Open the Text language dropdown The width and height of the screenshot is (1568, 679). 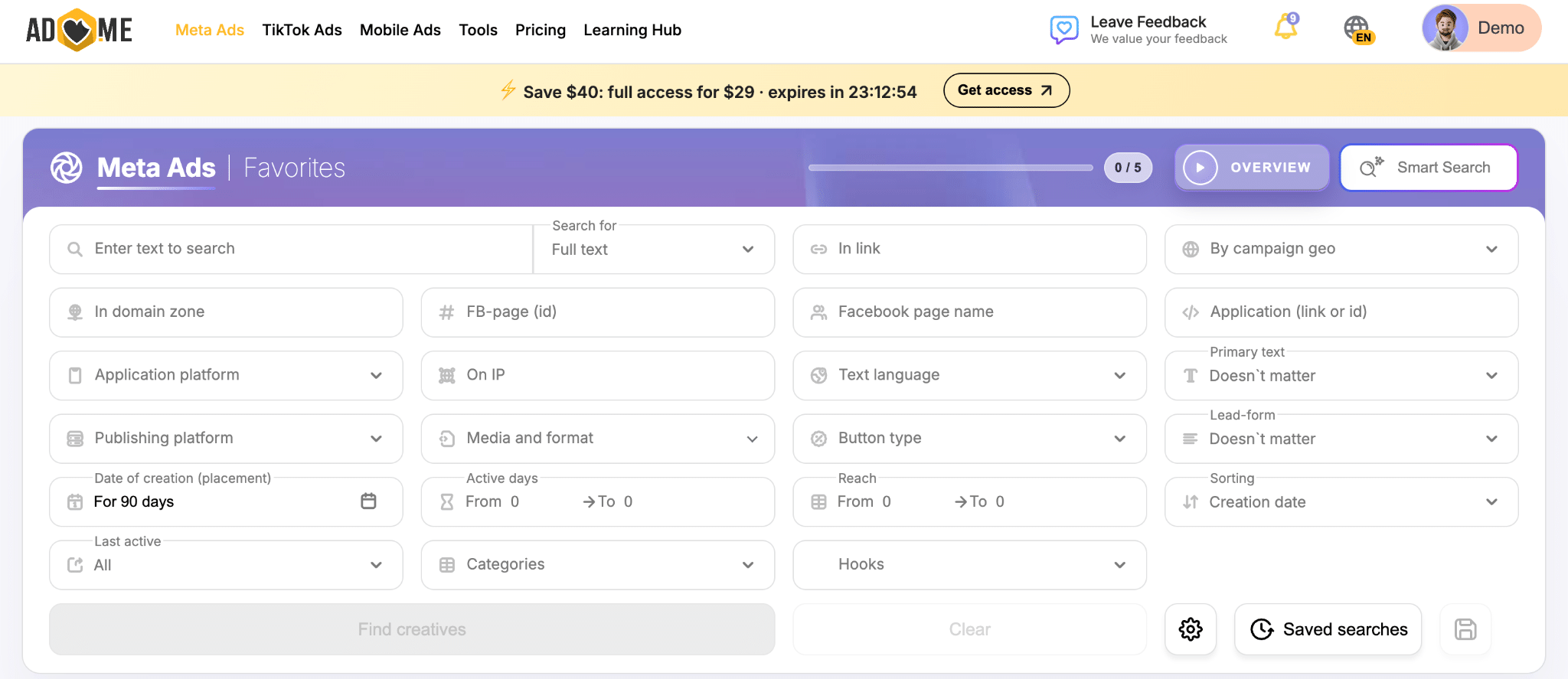[x=969, y=375]
